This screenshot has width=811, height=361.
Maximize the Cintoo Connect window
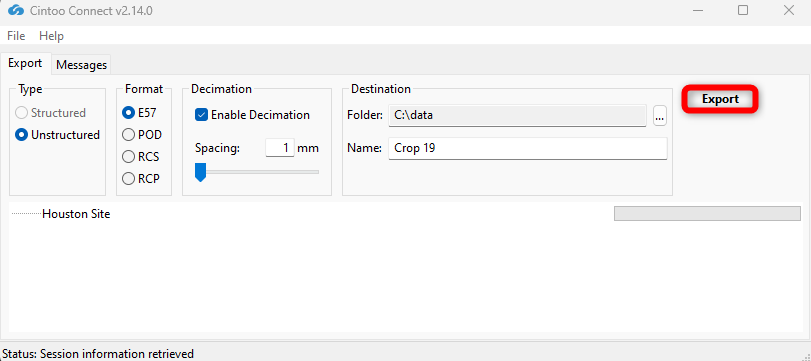pyautogui.click(x=743, y=10)
